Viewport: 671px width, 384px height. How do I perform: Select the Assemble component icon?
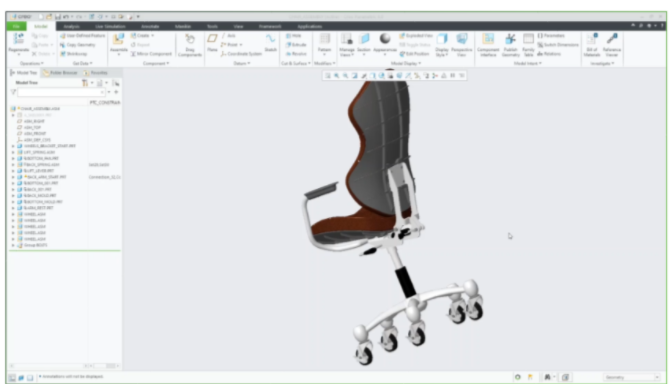pos(119,39)
